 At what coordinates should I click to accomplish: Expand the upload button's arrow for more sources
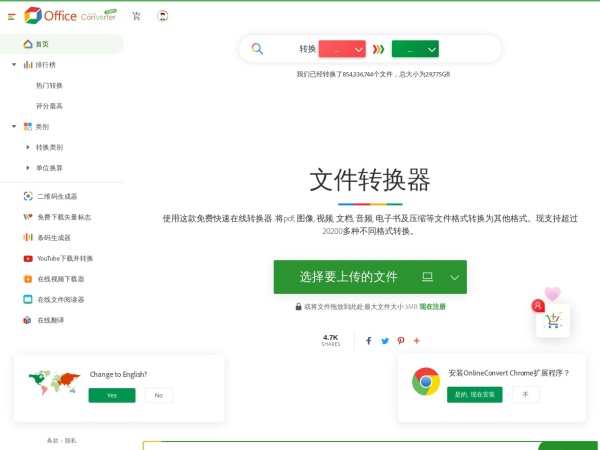coord(455,277)
